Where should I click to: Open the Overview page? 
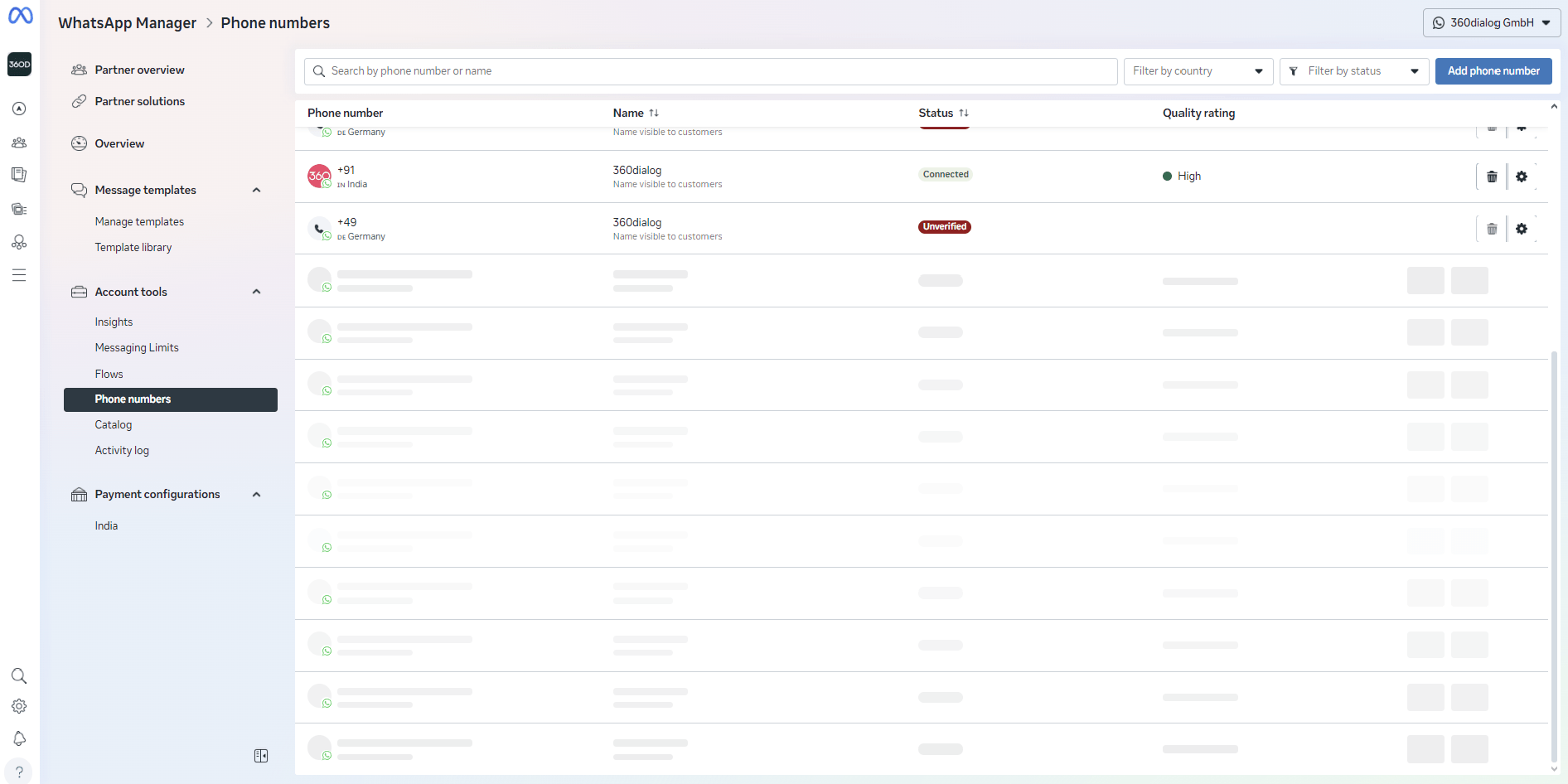119,143
